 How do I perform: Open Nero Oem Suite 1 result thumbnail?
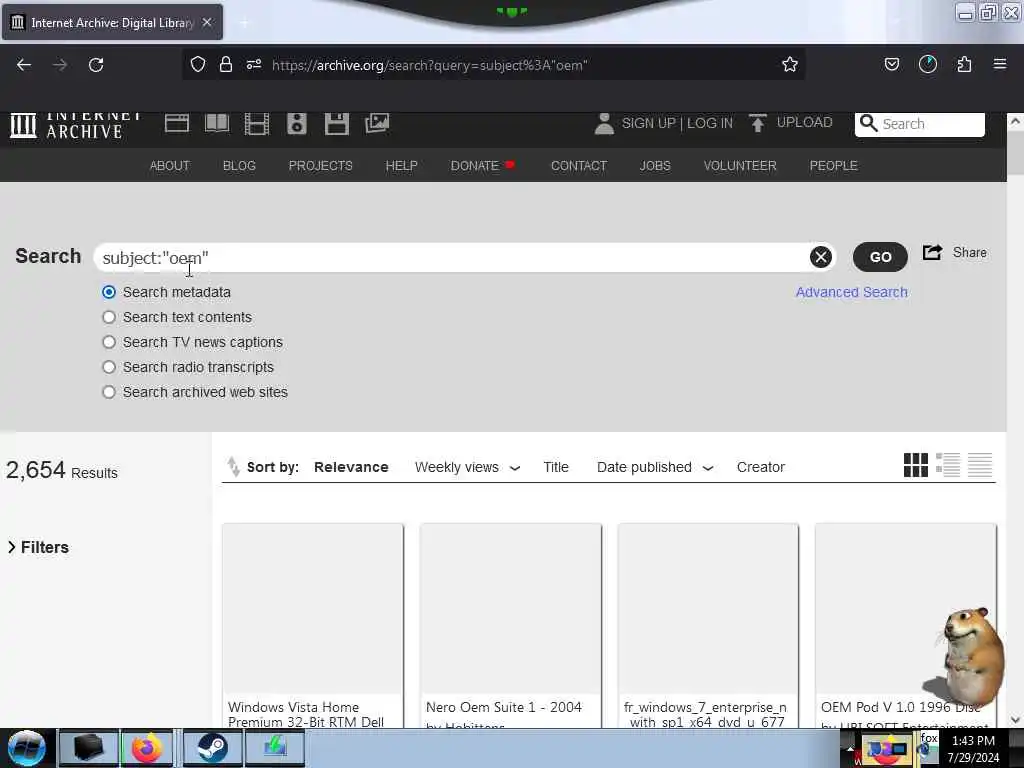(x=511, y=608)
